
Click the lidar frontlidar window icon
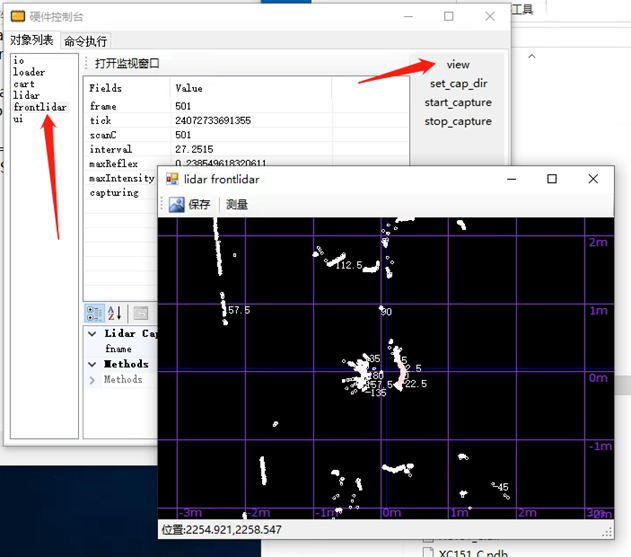click(x=171, y=179)
